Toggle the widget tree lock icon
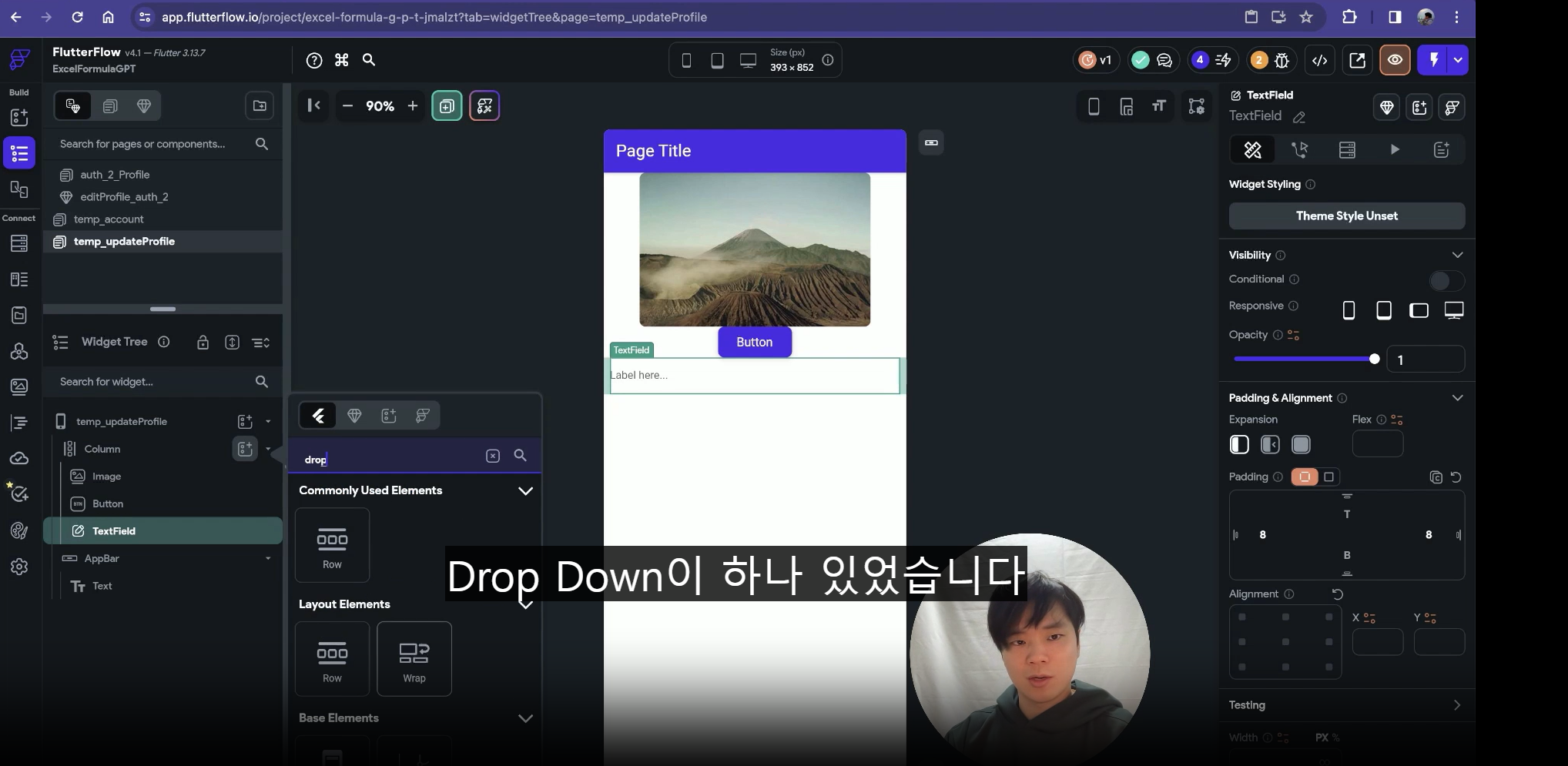The image size is (1568, 766). (x=203, y=343)
